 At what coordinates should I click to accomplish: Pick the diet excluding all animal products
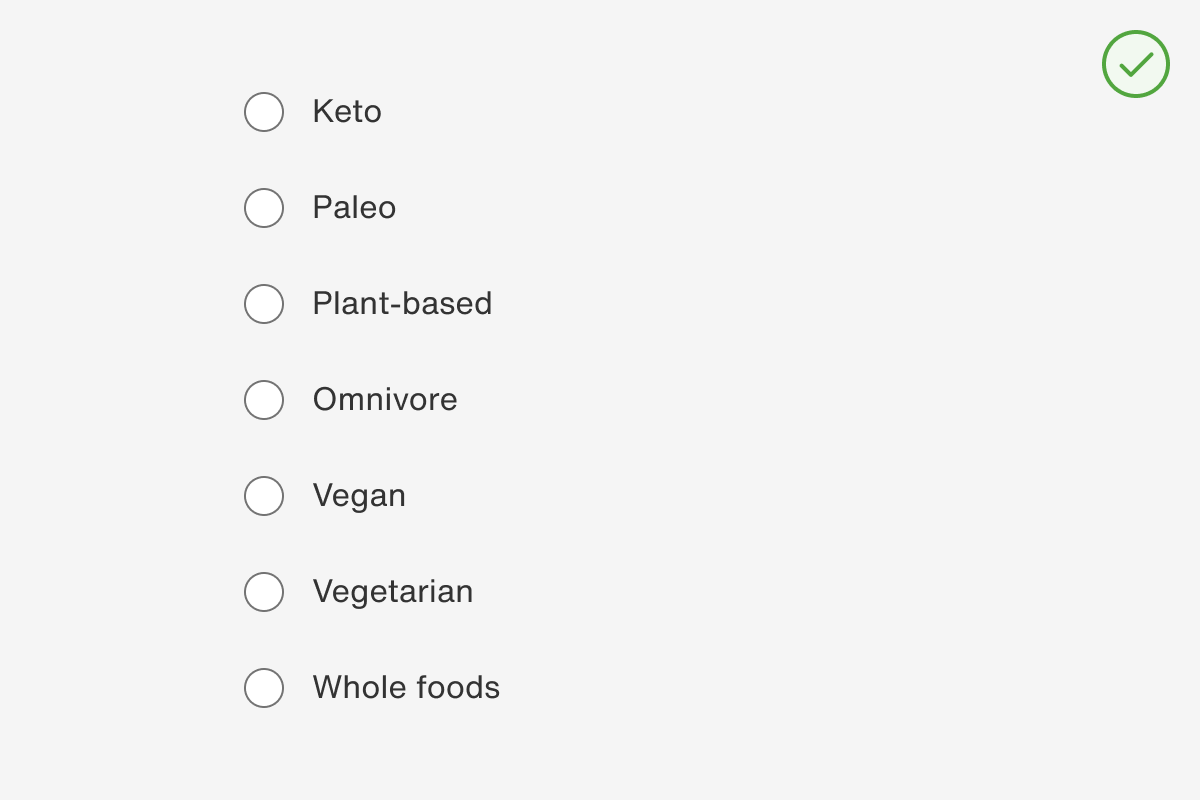click(x=264, y=496)
